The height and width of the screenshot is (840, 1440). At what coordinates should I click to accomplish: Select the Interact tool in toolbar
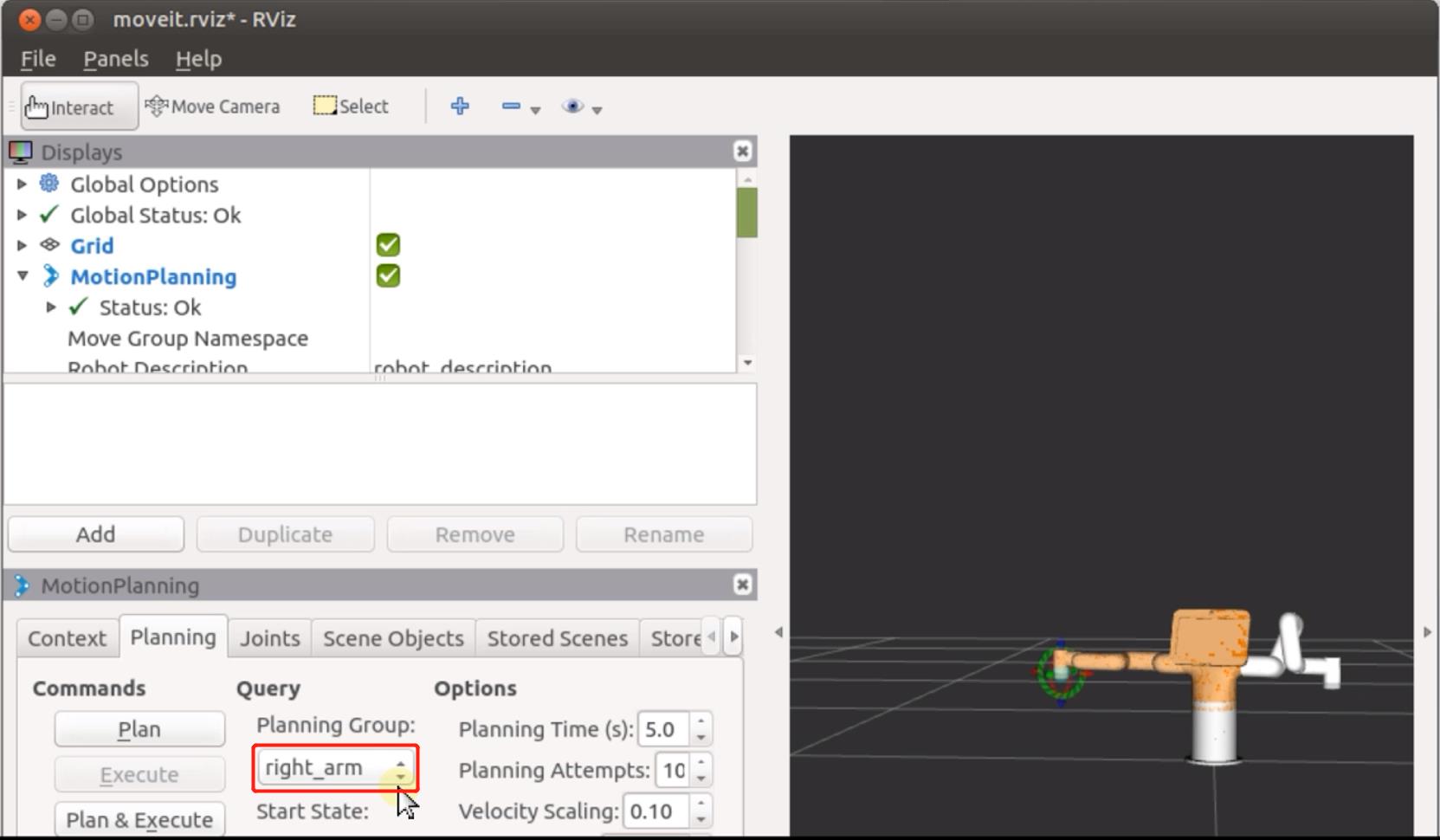tap(71, 107)
